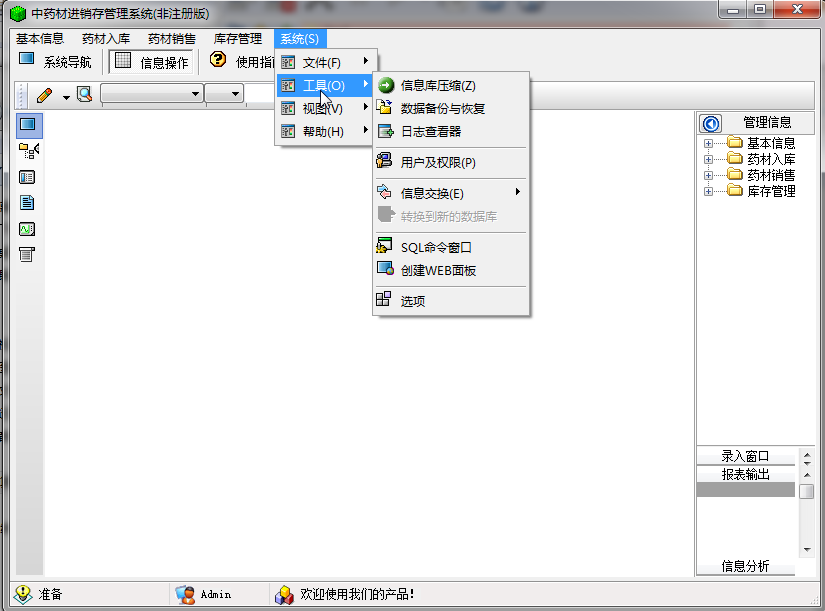Close the 系统(S) menu

(x=300, y=39)
